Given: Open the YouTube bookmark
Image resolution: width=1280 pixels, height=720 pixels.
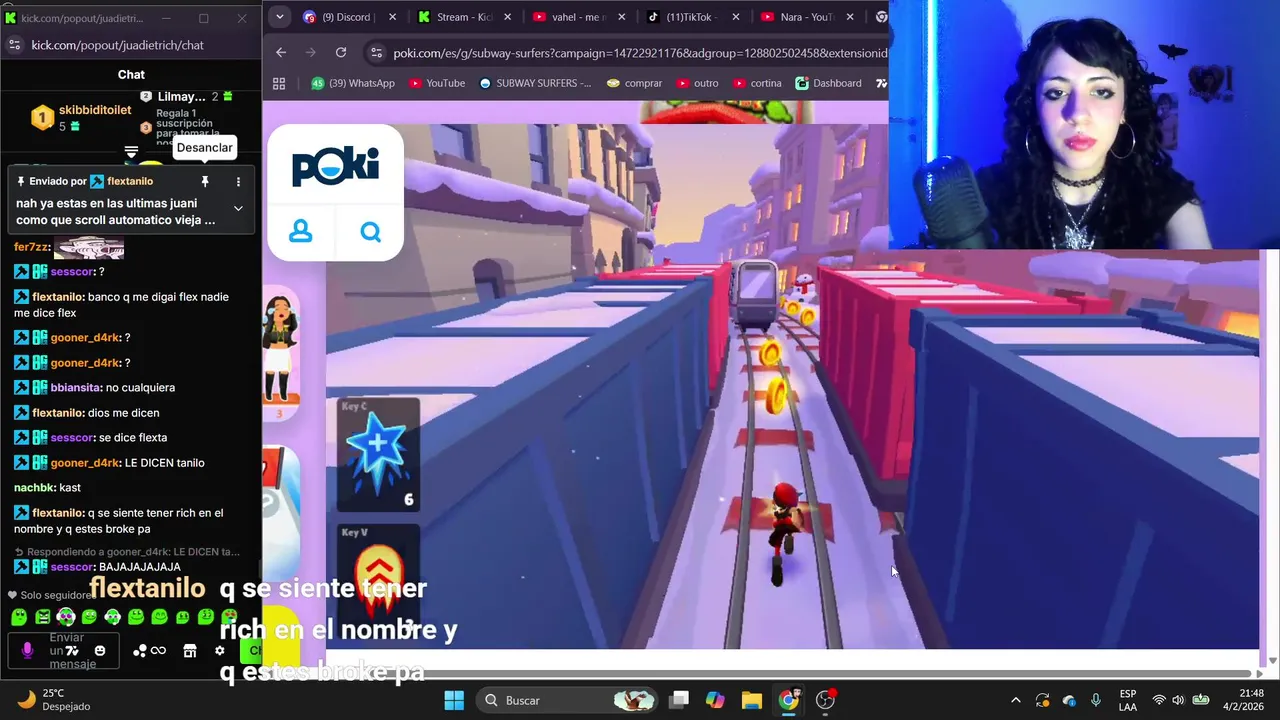Looking at the screenshot, I should [x=436, y=83].
